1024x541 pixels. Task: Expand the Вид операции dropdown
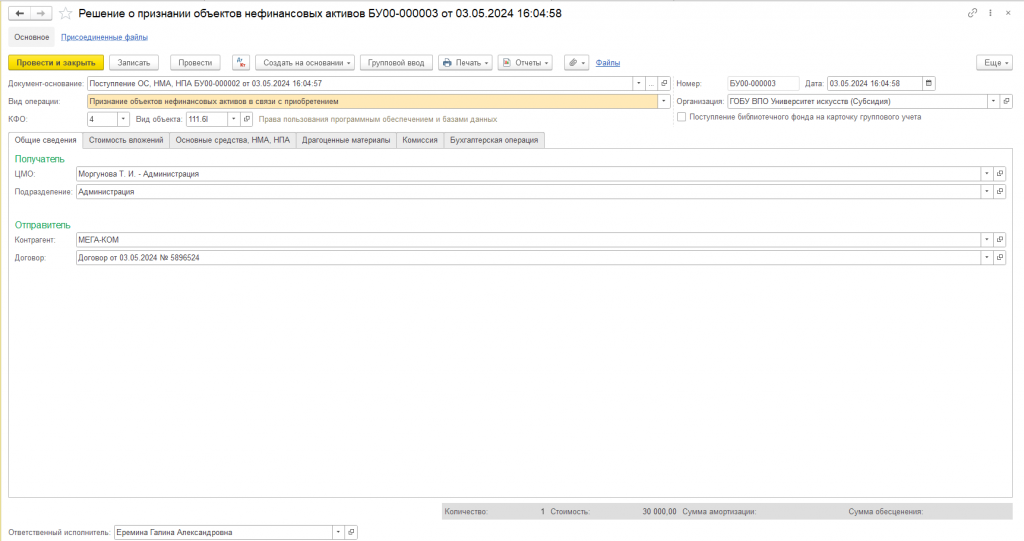[x=664, y=101]
